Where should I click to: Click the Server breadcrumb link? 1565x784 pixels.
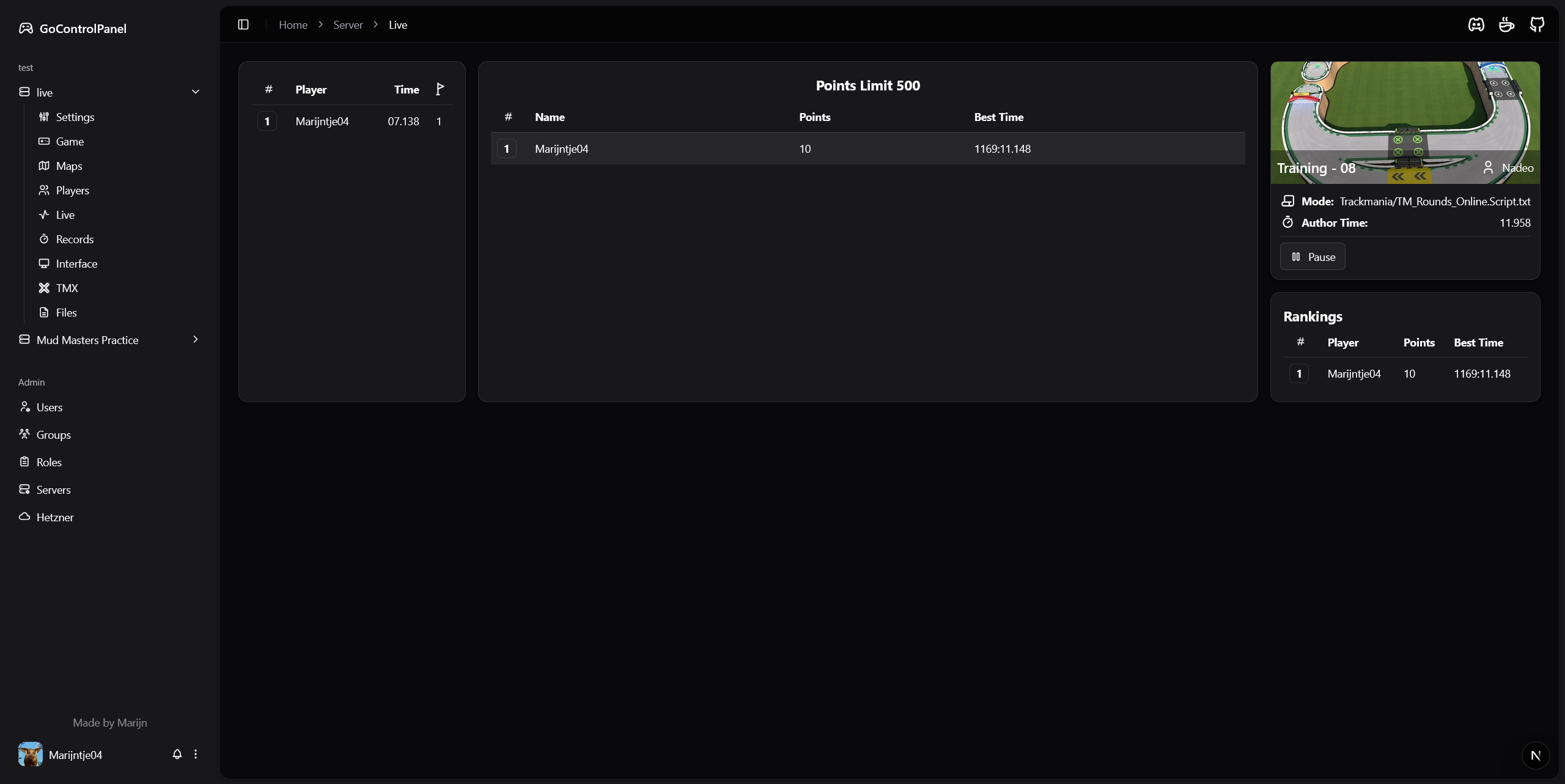tap(348, 24)
